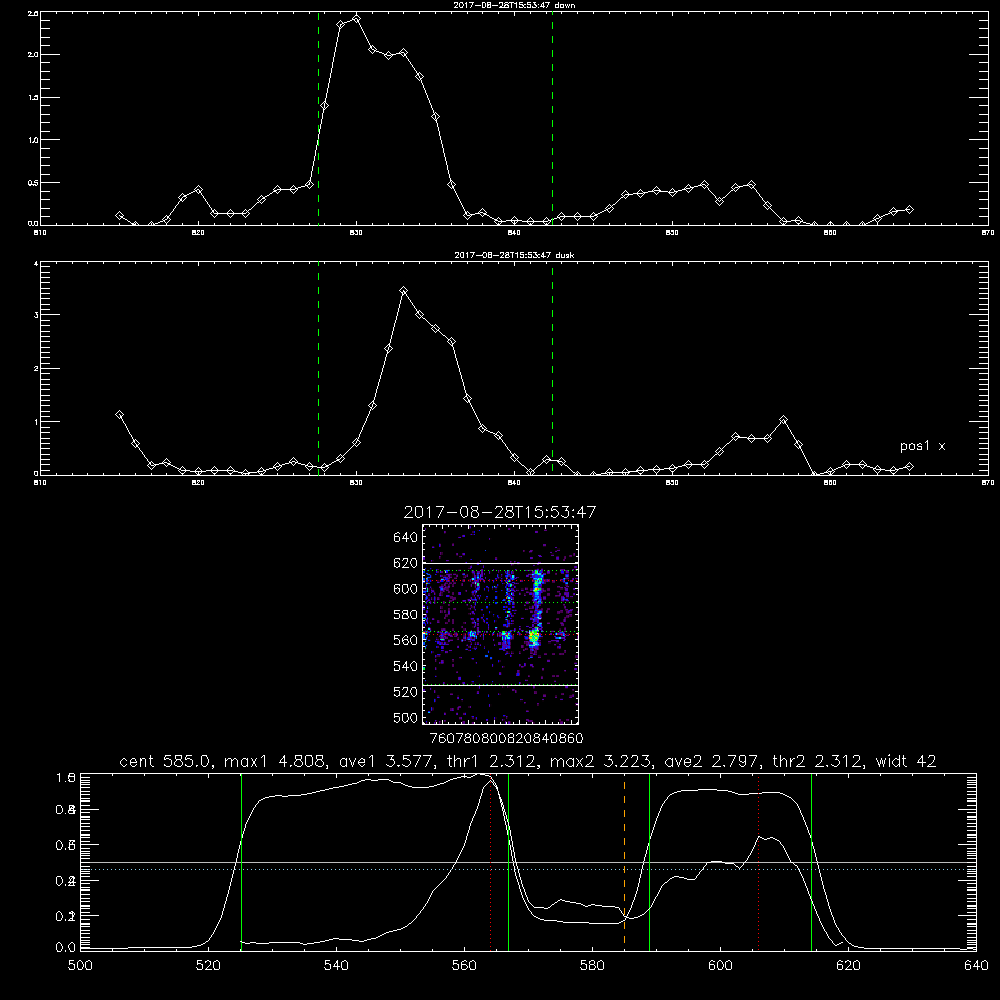This screenshot has height=1000, width=1000.
Task: Click the diamond at the secondary dusk peak near 857
Action: (784, 420)
